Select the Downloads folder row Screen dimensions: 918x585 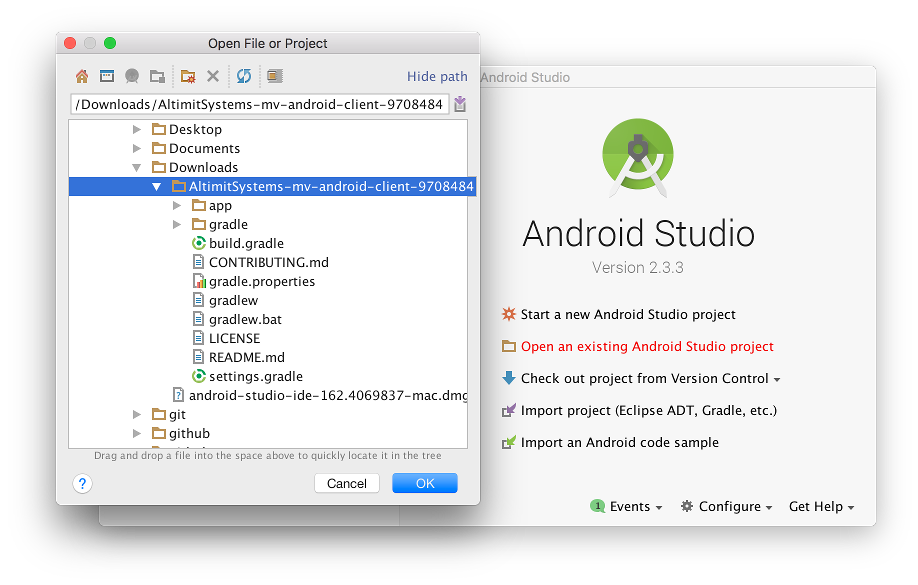268,167
